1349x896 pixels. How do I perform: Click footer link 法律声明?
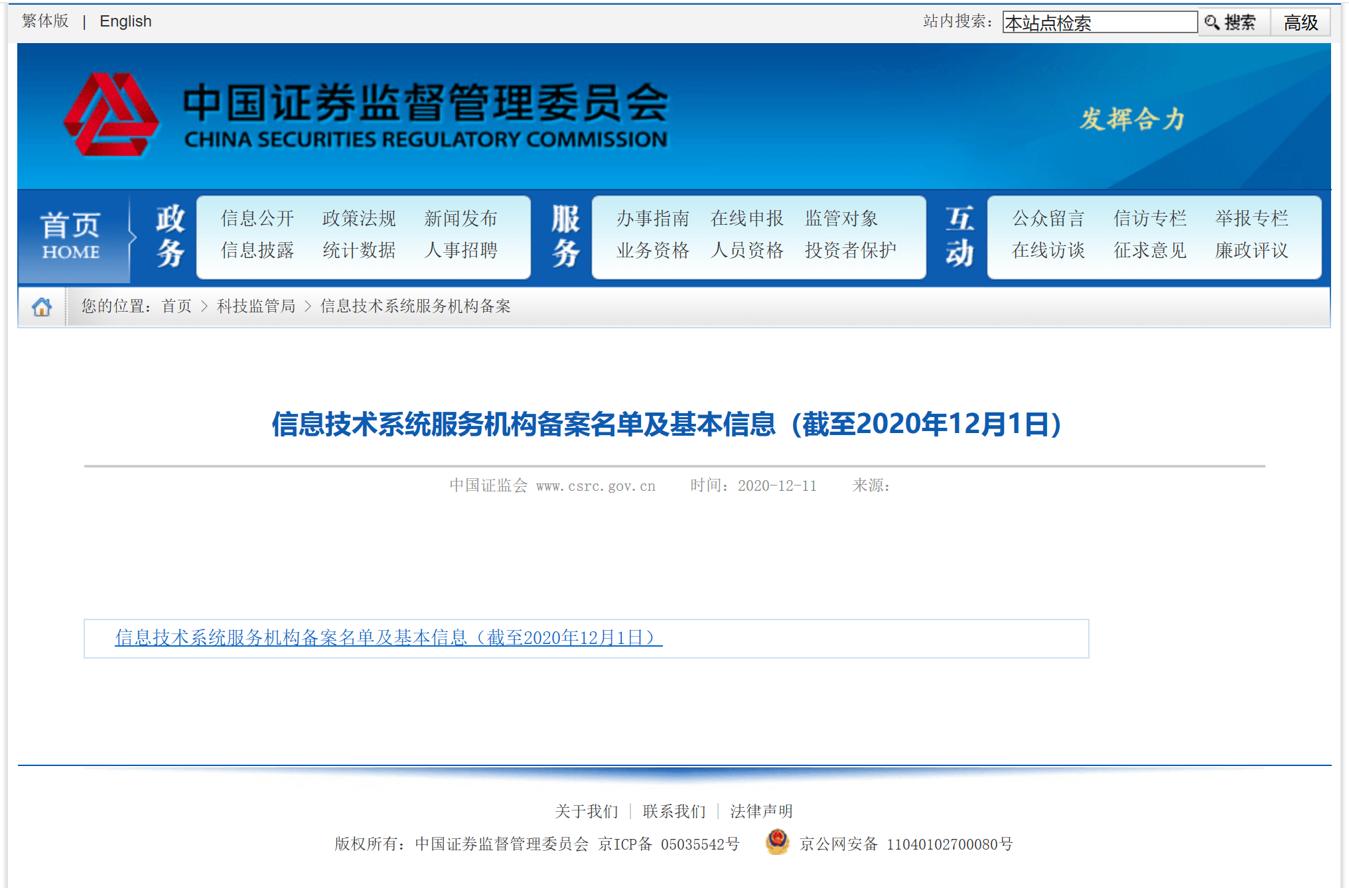click(x=761, y=811)
